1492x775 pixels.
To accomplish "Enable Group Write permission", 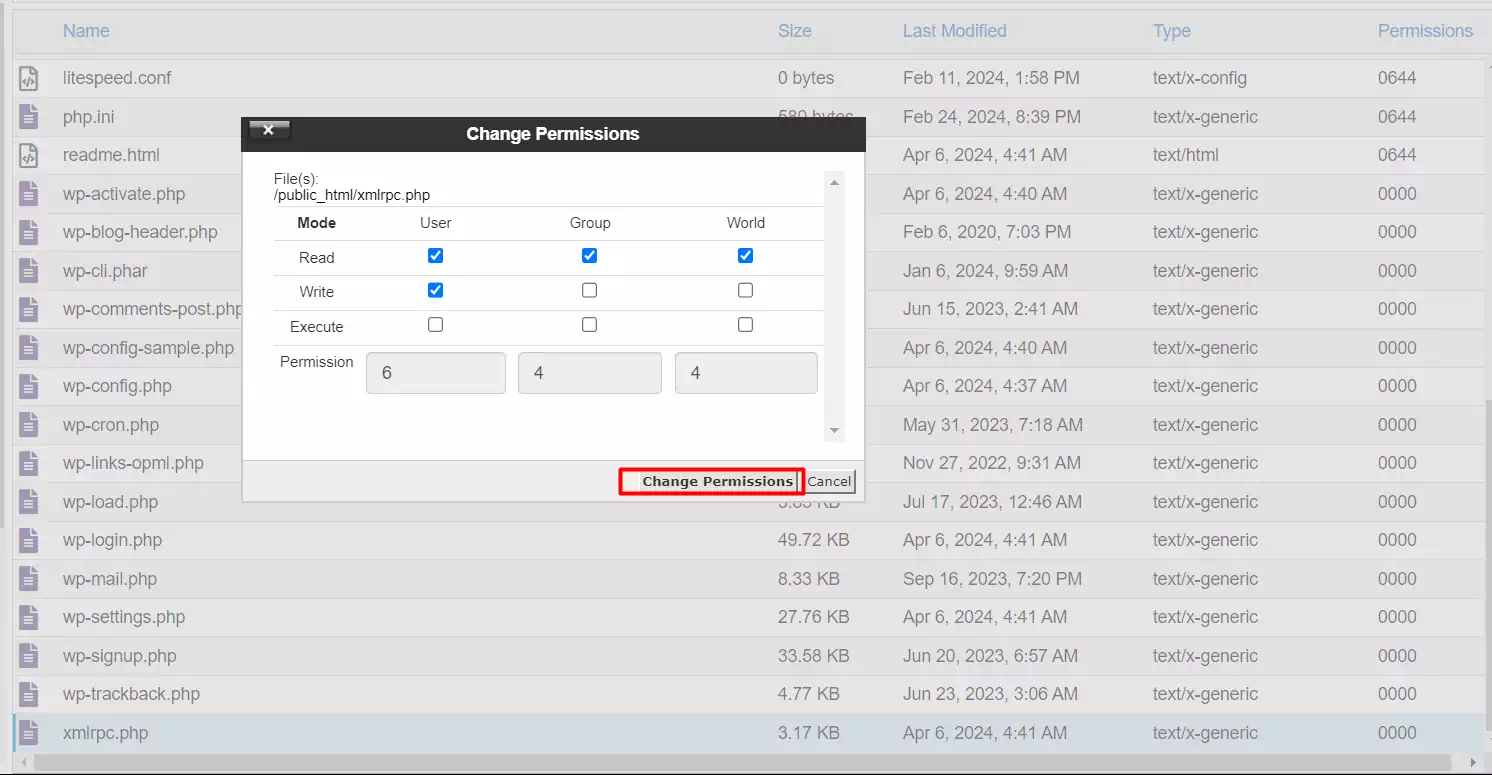I will click(x=589, y=290).
